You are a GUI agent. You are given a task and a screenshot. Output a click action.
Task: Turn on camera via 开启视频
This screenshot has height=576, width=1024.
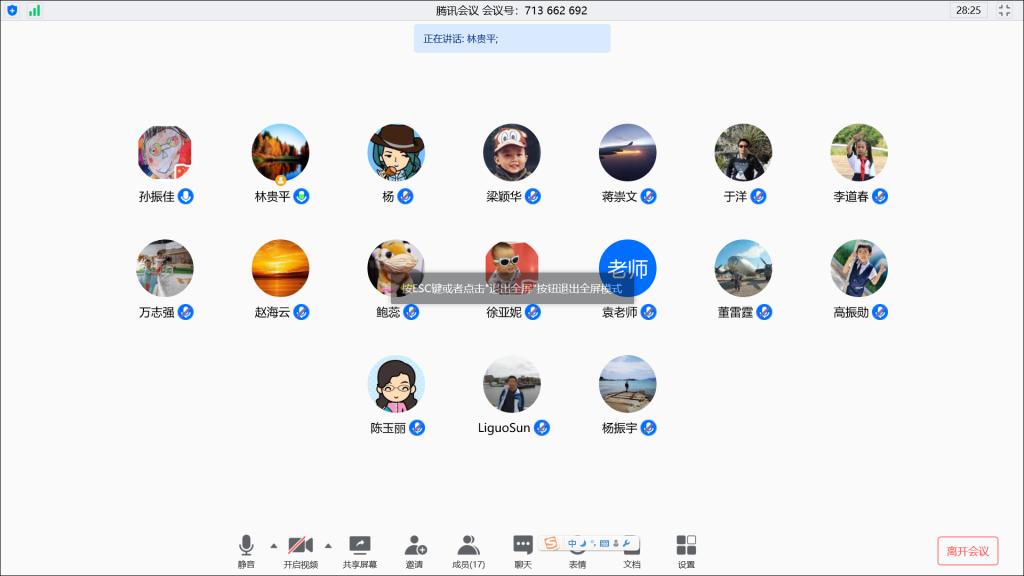click(x=300, y=549)
